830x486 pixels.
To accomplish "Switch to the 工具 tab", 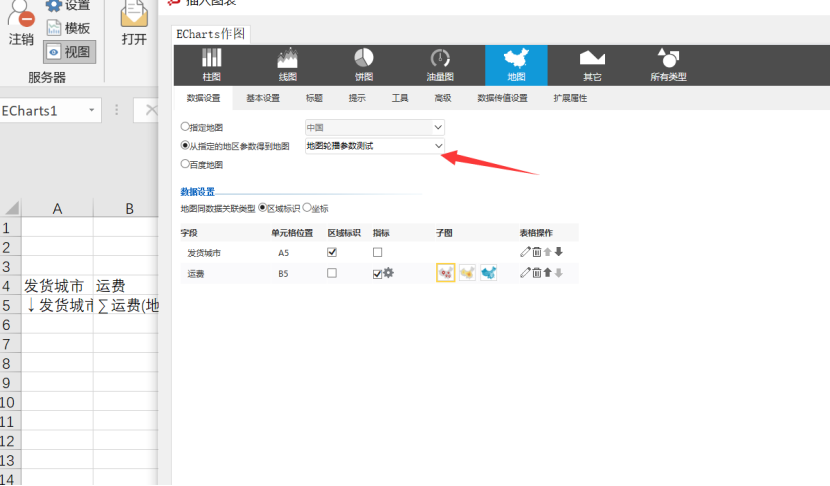I will [400, 98].
